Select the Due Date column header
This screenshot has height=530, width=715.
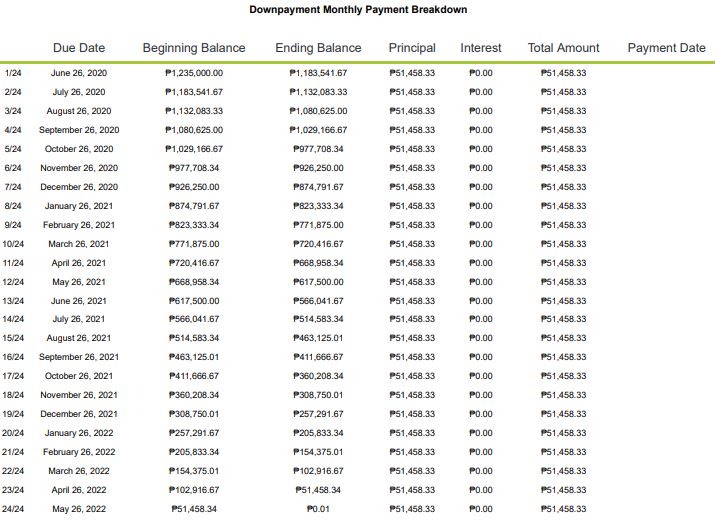79,48
